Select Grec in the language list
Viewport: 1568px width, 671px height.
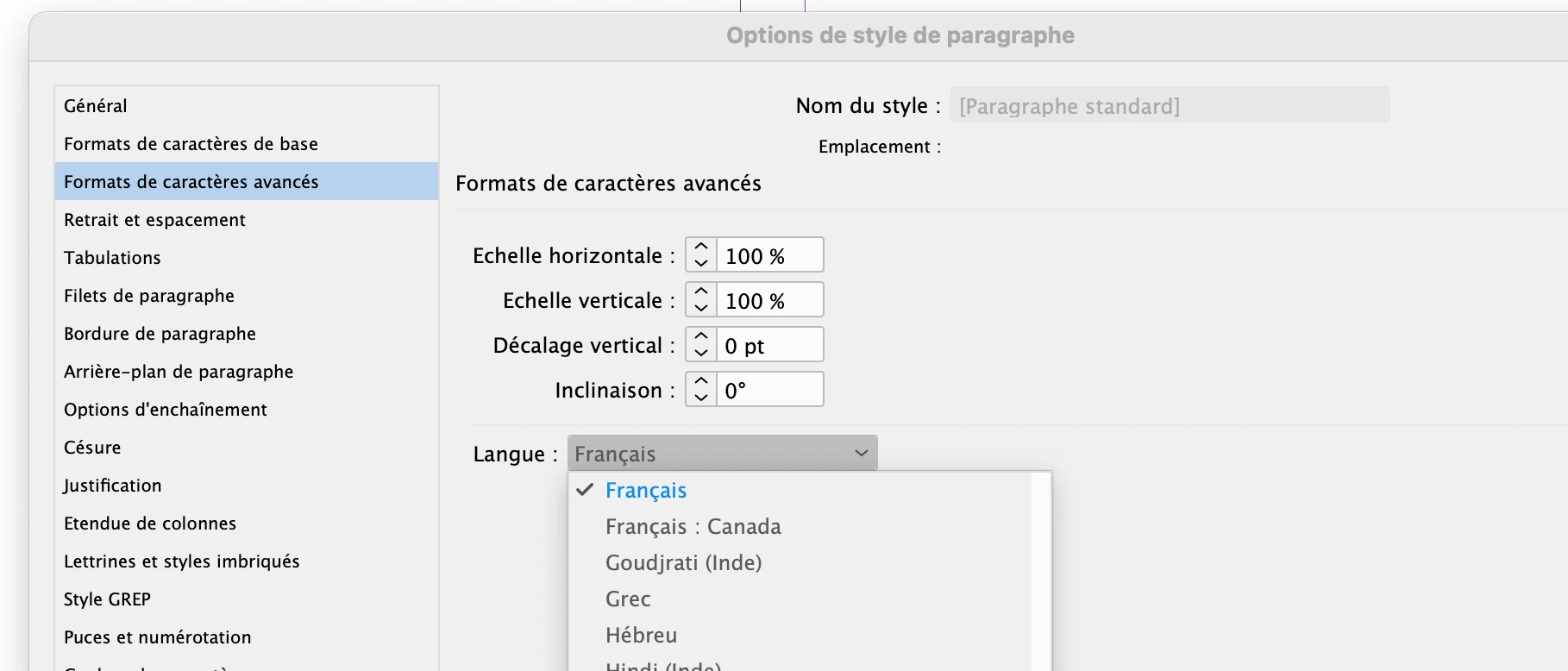pyautogui.click(x=628, y=599)
